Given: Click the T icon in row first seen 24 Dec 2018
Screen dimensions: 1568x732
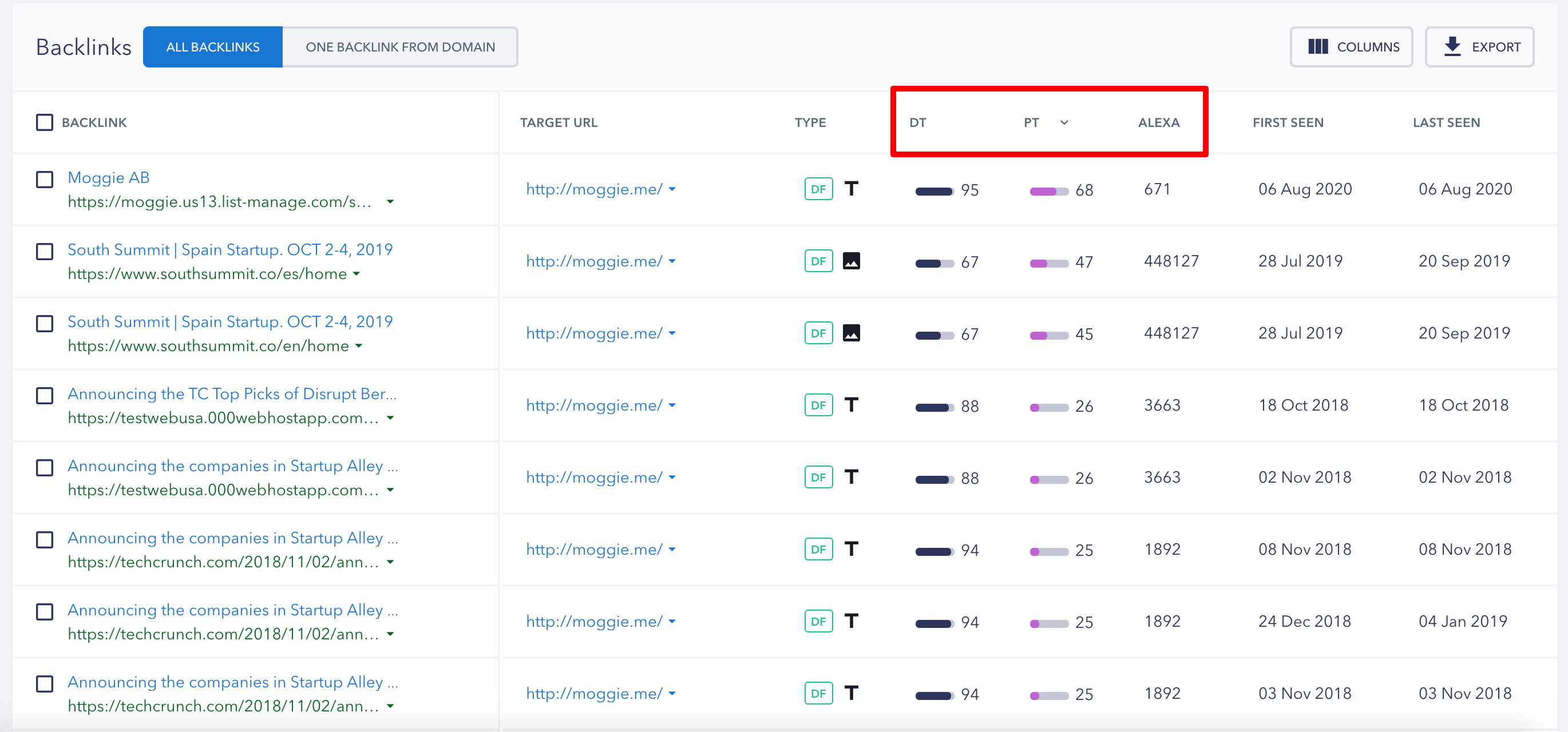Looking at the screenshot, I should (x=851, y=621).
